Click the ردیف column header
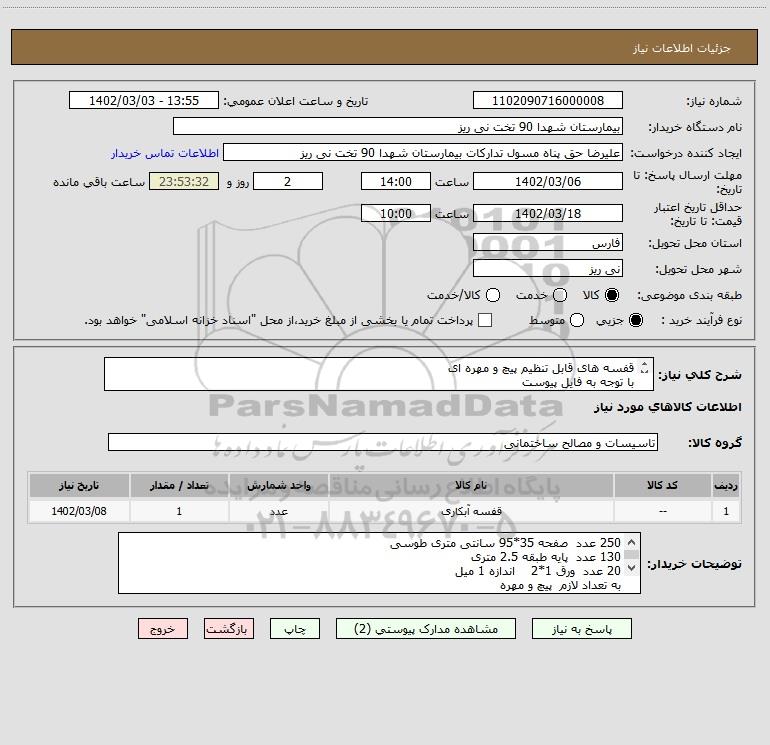The width and height of the screenshot is (770, 745). pyautogui.click(x=726, y=485)
